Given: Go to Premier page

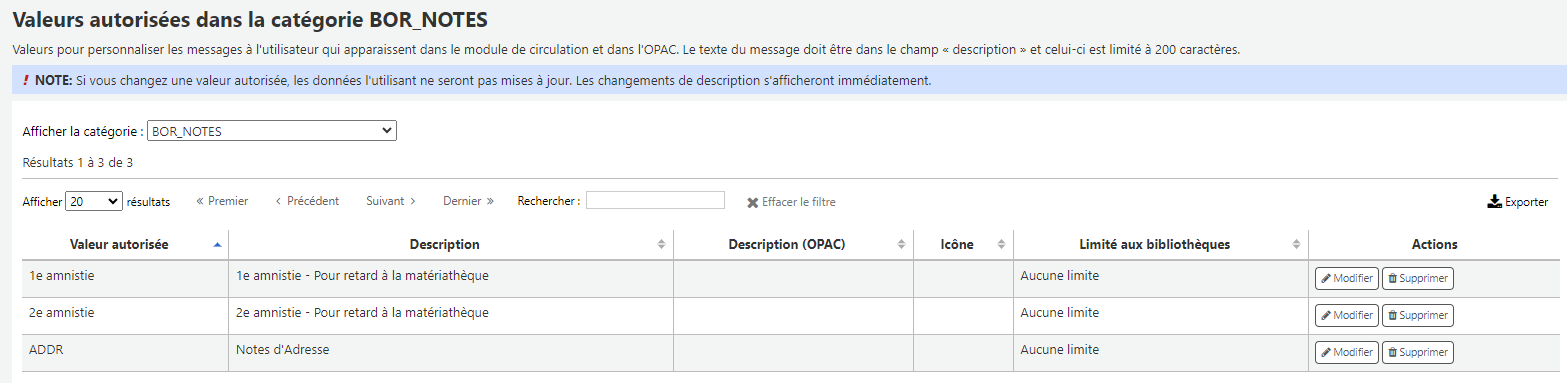Looking at the screenshot, I should click(222, 201).
